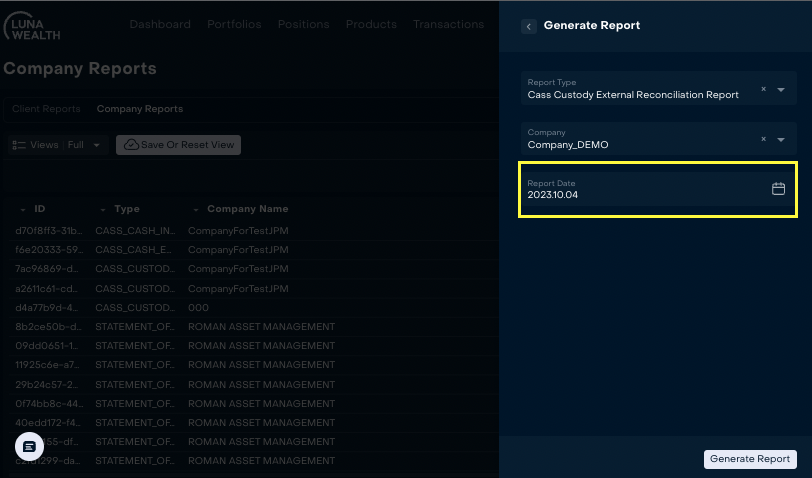This screenshot has width=812, height=478.
Task: Click the Luna Wealth logo
Action: pyautogui.click(x=32, y=27)
